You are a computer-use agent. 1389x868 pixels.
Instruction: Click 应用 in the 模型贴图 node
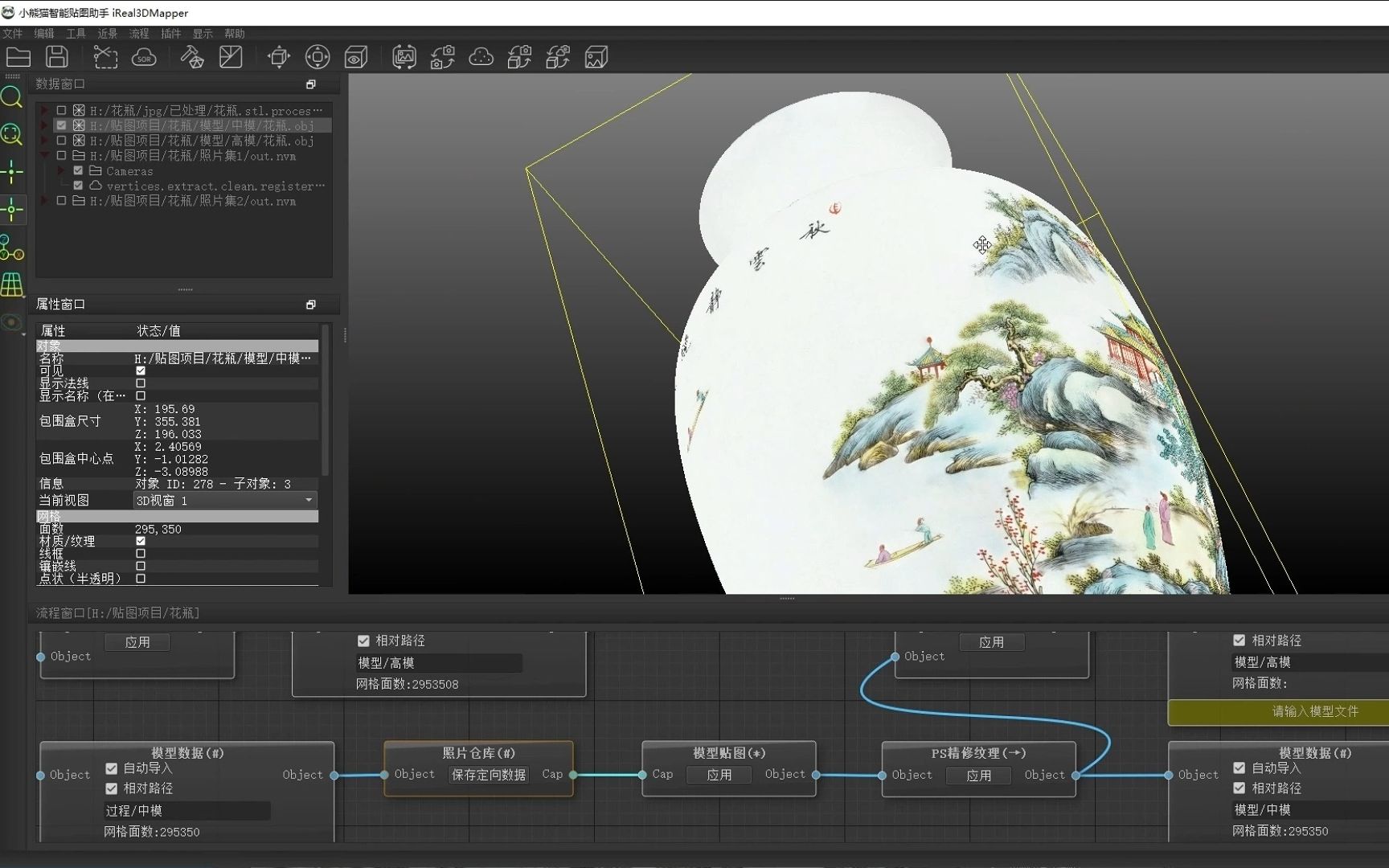point(719,775)
